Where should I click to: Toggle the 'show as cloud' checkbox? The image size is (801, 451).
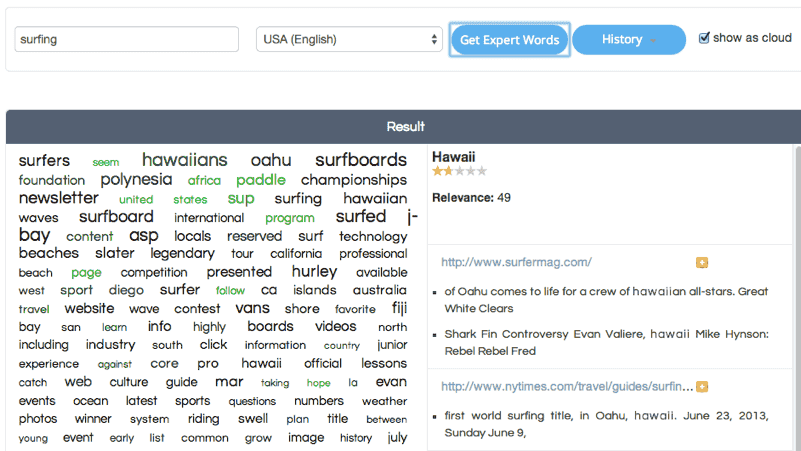[x=704, y=38]
